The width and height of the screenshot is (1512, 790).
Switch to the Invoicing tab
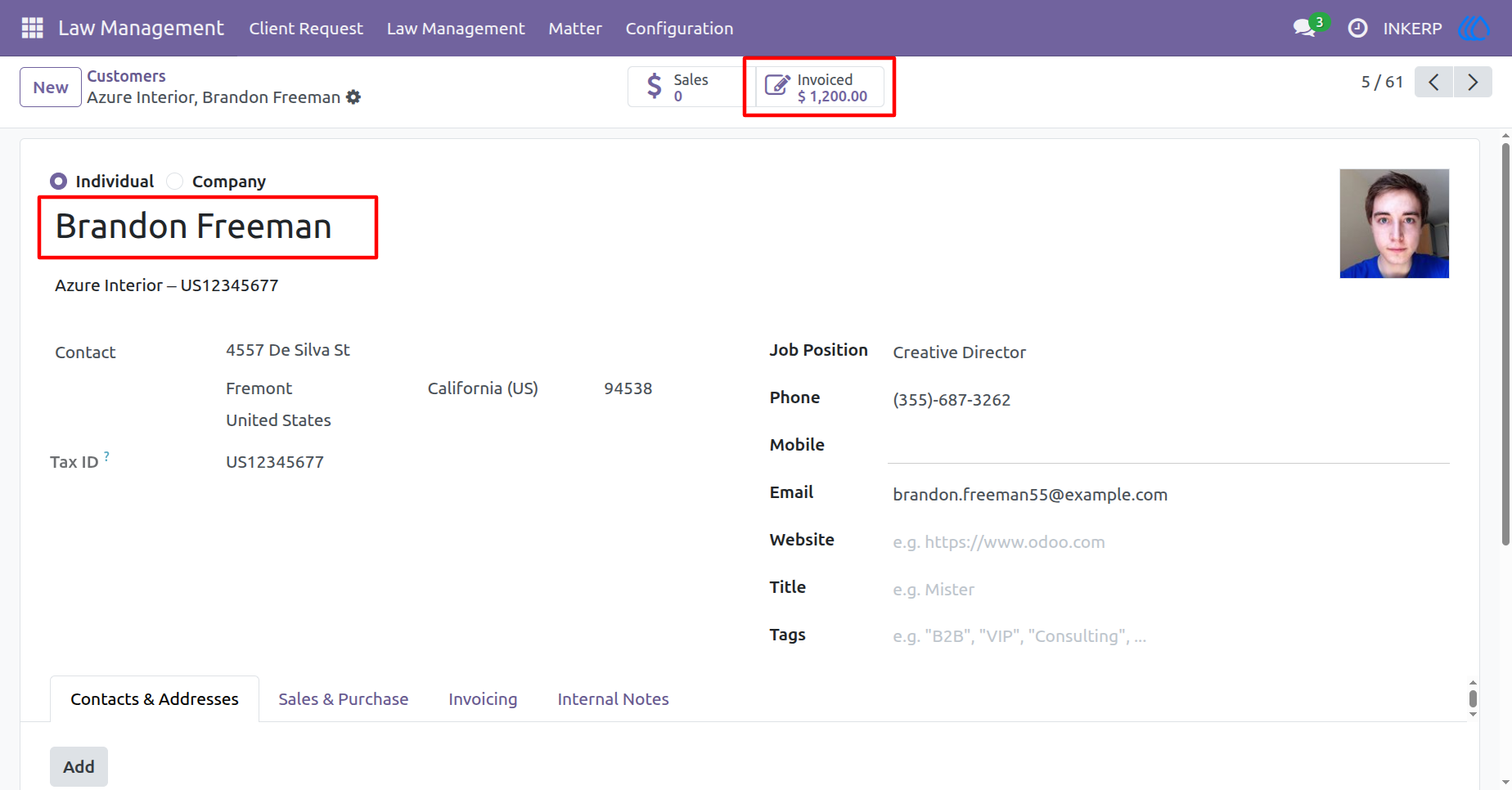(483, 699)
